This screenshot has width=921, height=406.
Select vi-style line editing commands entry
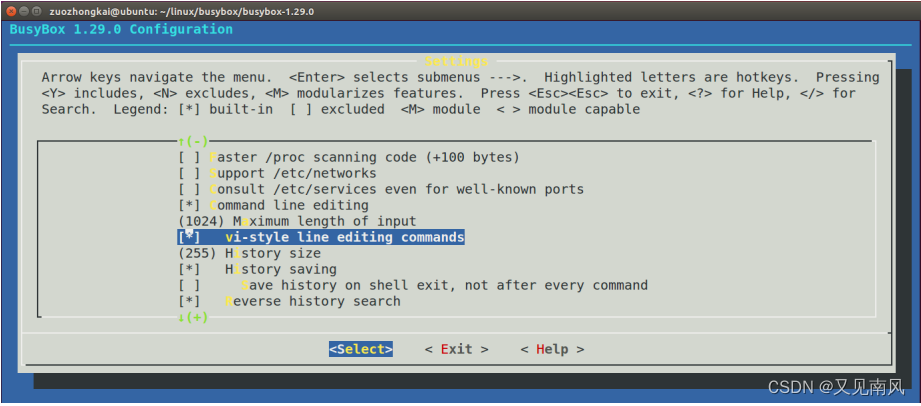tap(321, 237)
